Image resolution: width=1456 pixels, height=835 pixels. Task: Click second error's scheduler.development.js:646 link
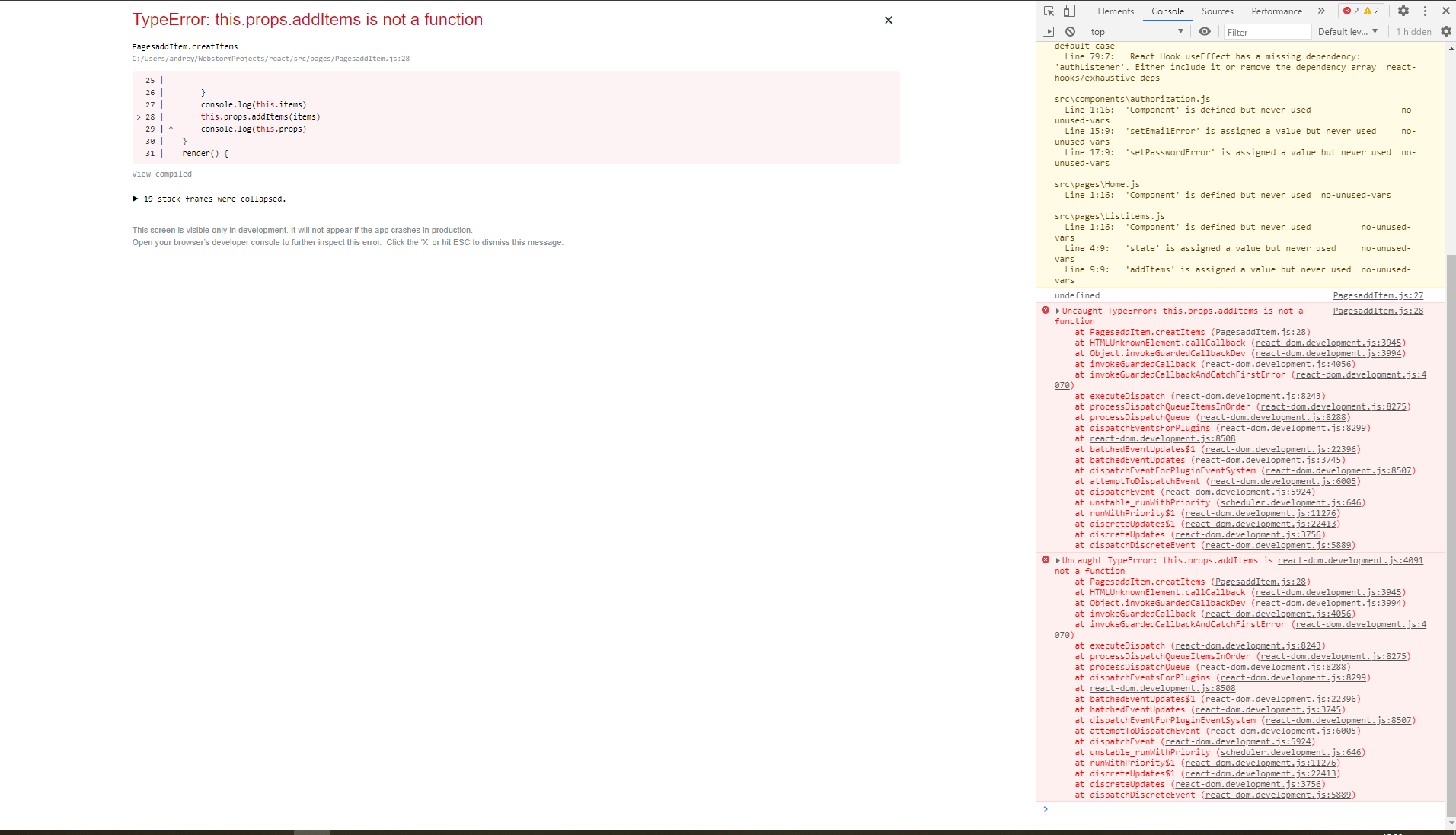pyautogui.click(x=1290, y=752)
